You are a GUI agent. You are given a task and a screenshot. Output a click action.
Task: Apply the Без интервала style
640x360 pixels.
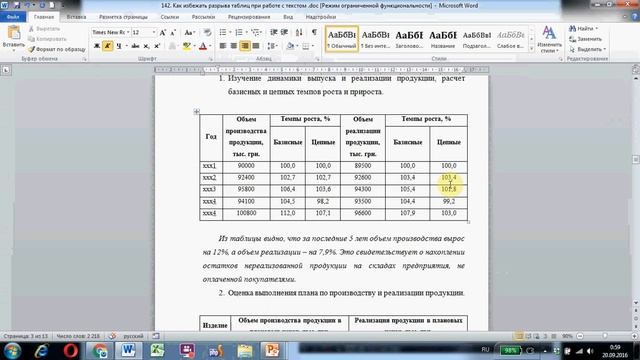pyautogui.click(x=376, y=39)
